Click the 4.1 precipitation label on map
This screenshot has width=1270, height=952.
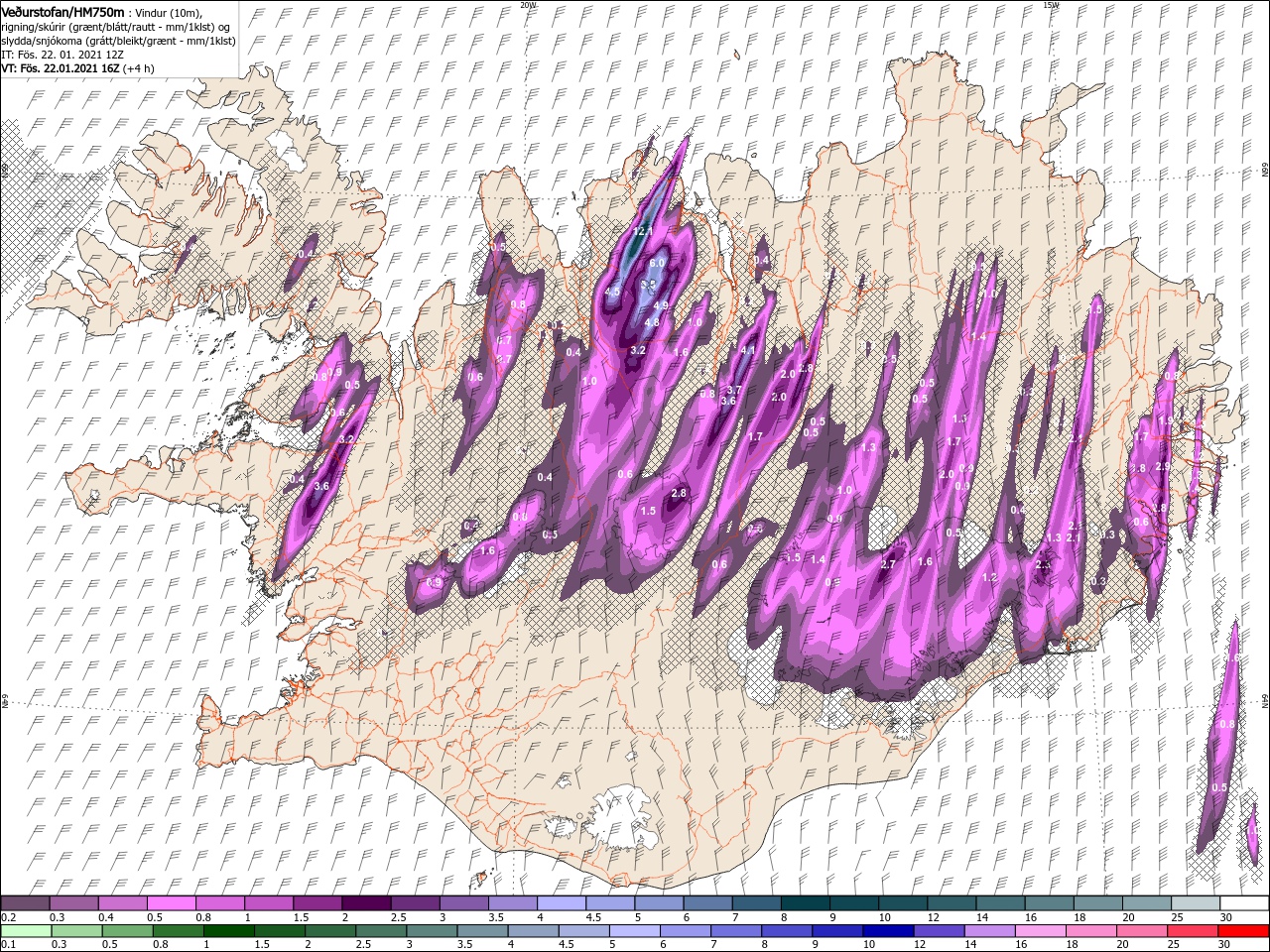pos(747,350)
